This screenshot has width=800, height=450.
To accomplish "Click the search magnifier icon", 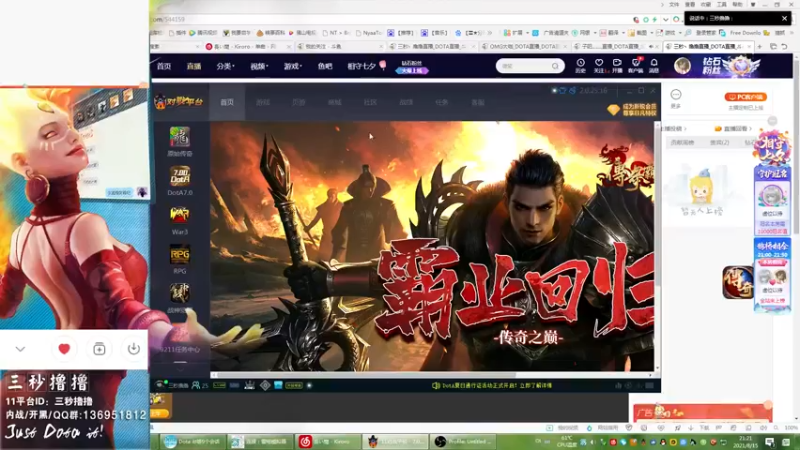I will tap(555, 66).
